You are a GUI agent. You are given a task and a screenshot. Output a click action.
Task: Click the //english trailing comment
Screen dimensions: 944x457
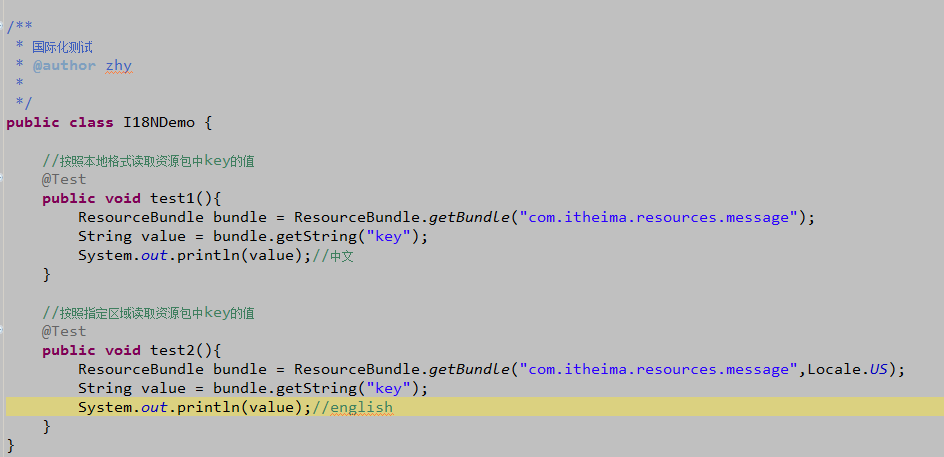(353, 408)
